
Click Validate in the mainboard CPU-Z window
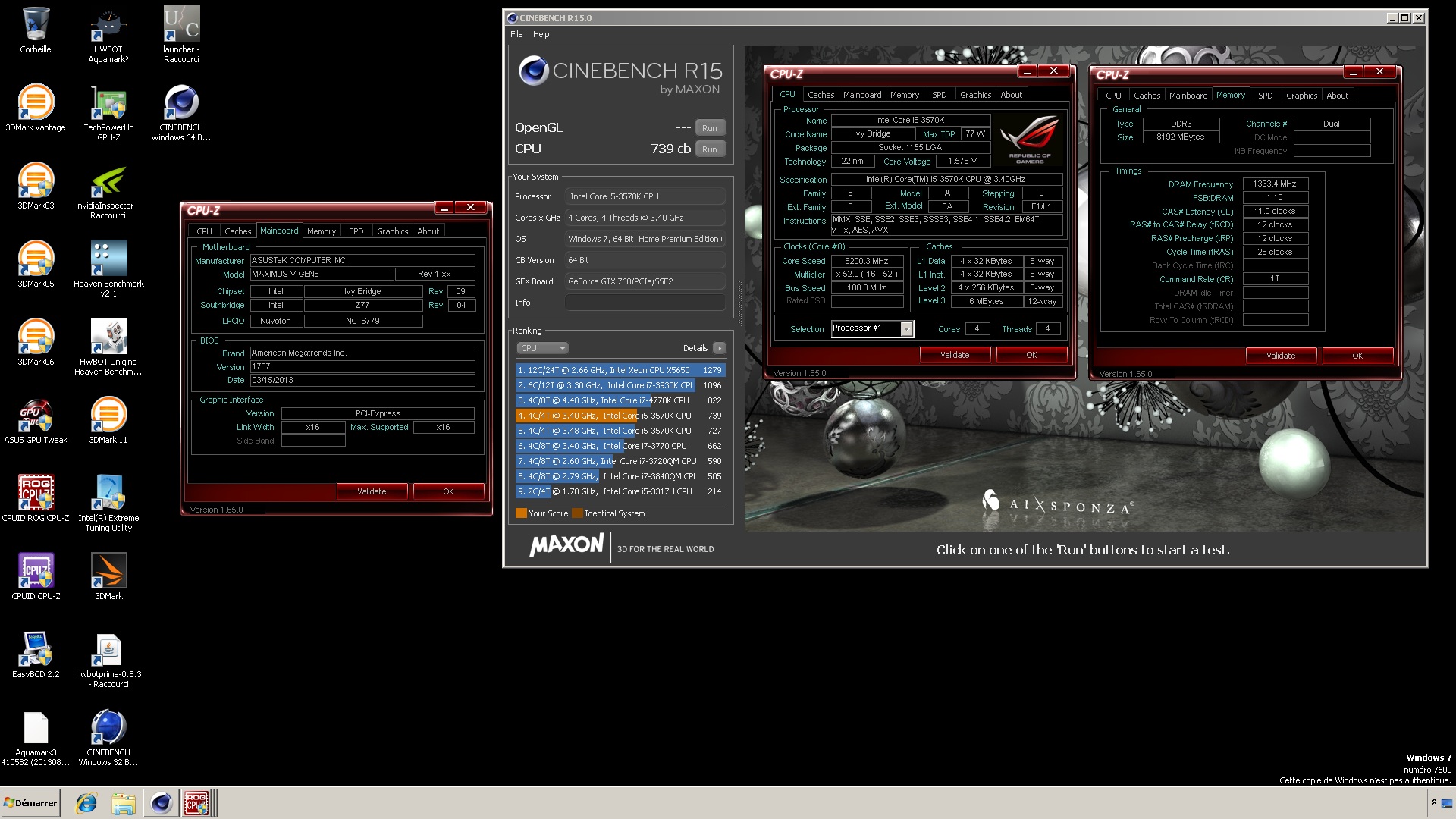372,491
